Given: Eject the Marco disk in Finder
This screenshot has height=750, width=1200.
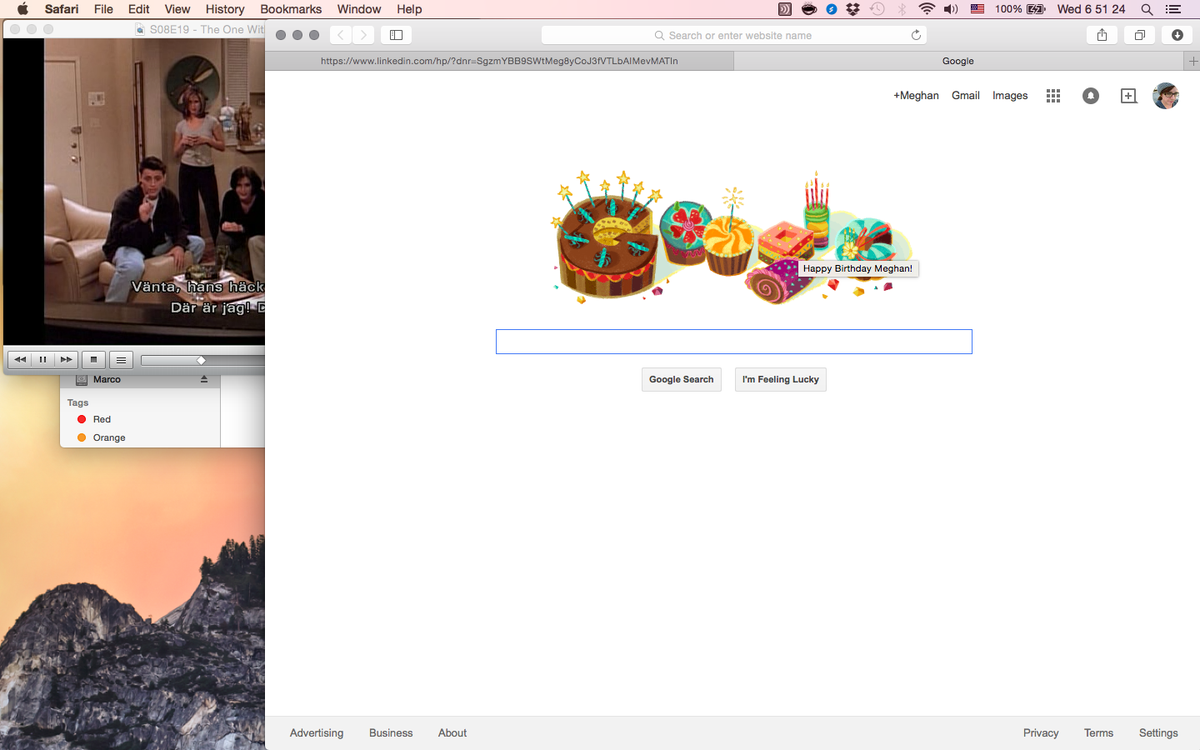Looking at the screenshot, I should (x=204, y=380).
